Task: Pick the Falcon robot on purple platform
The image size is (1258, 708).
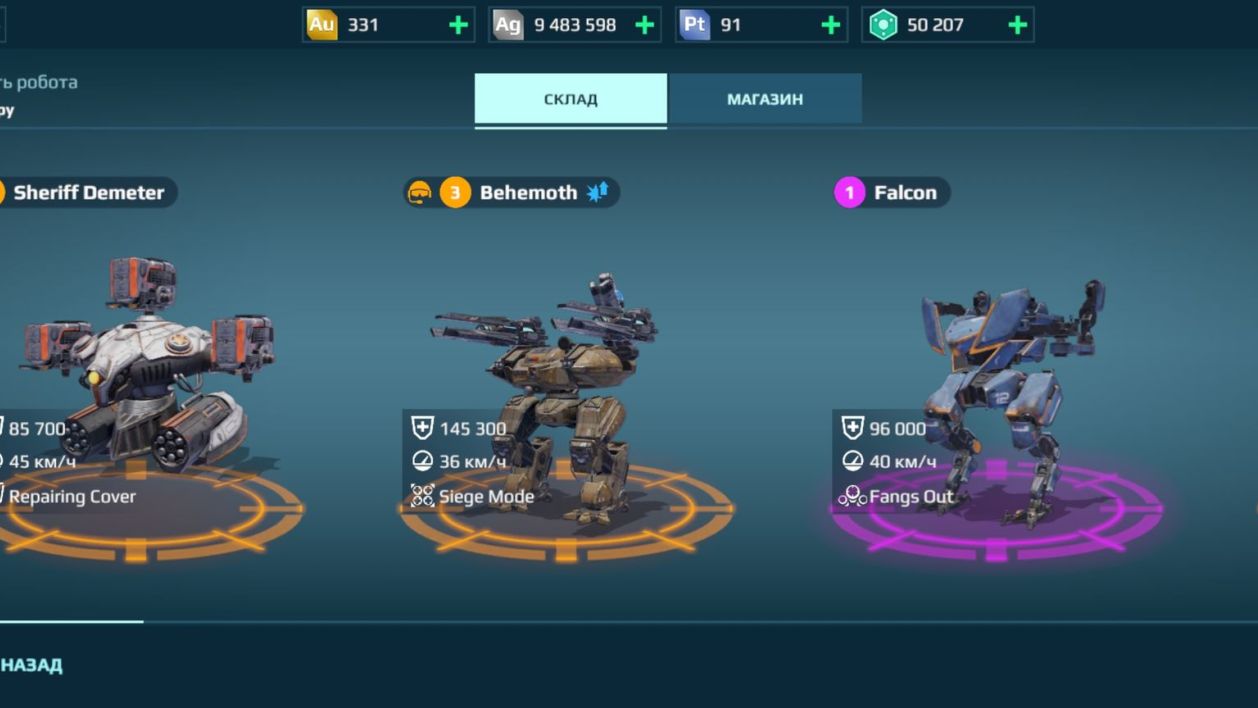Action: (1010, 400)
